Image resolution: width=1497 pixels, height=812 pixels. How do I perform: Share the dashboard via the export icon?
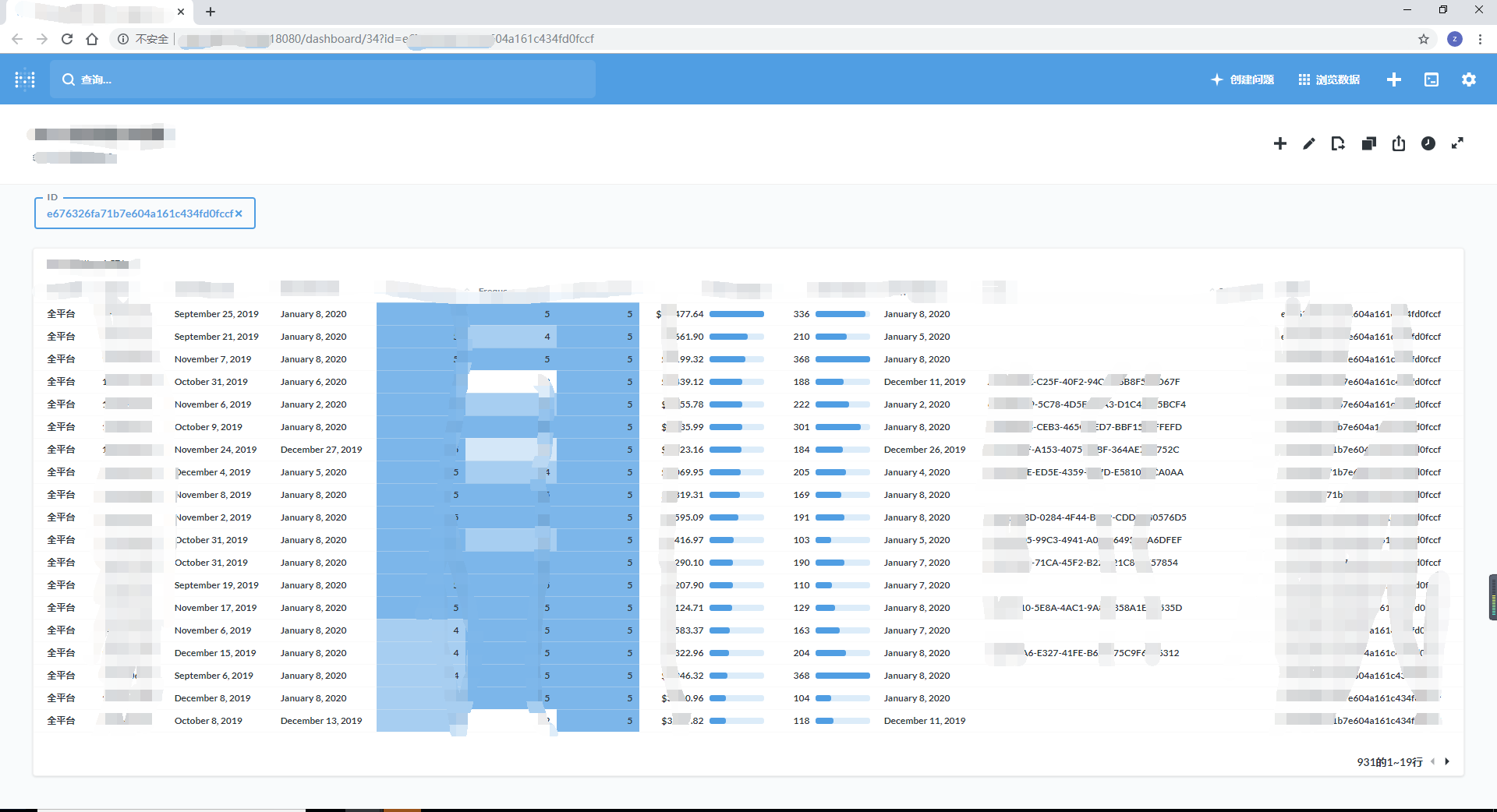click(1398, 143)
